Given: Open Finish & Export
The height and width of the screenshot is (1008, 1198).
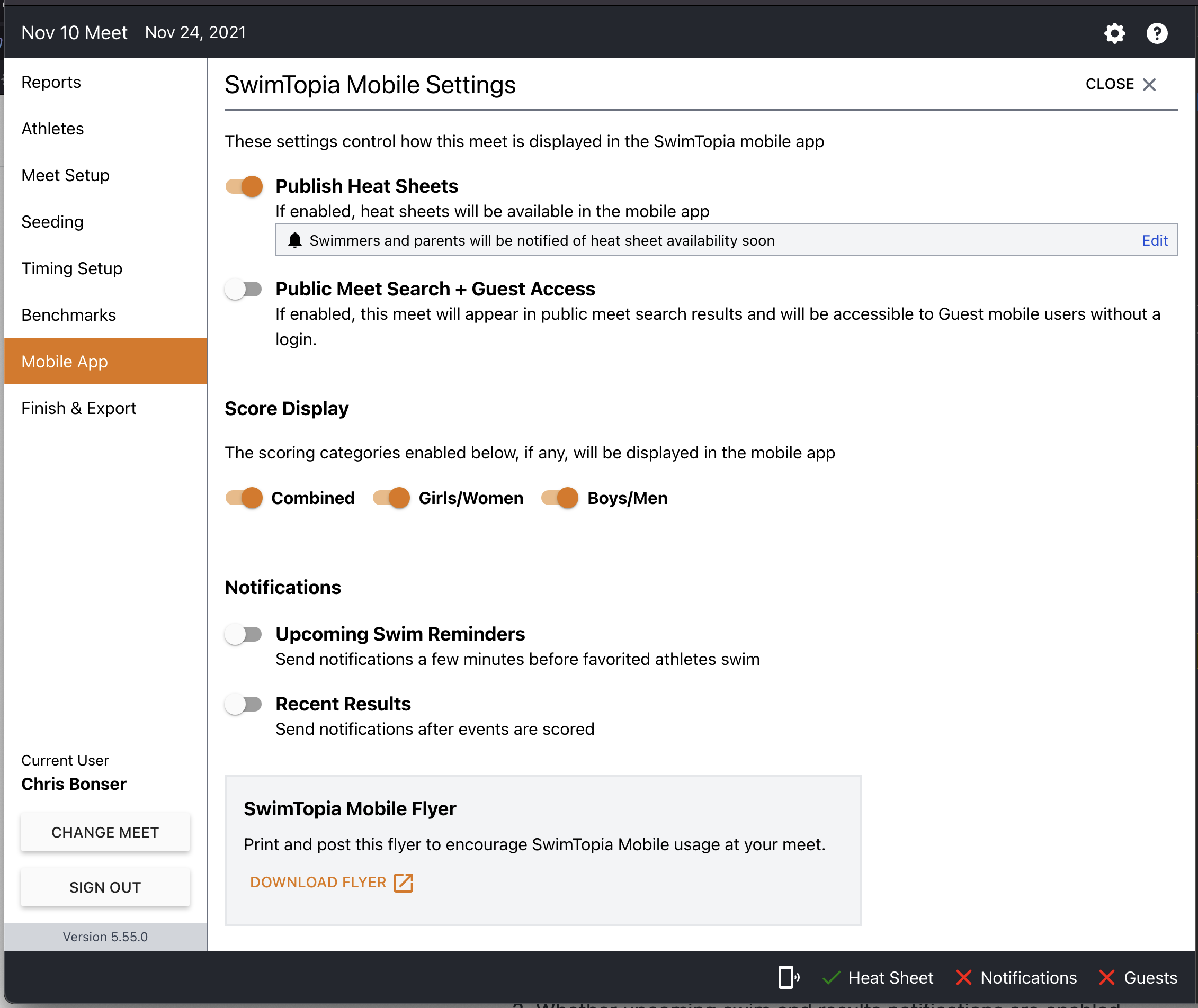Looking at the screenshot, I should tap(106, 408).
